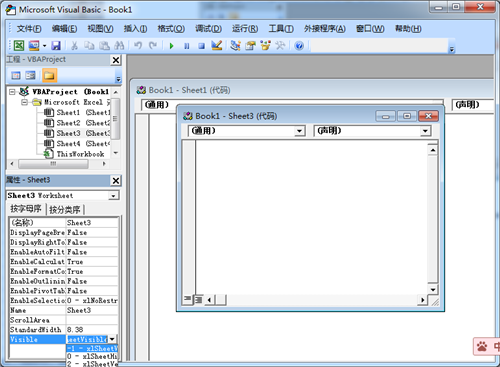Click the (名称) property value Sheet3
This screenshot has width=500, height=367.
pos(92,223)
